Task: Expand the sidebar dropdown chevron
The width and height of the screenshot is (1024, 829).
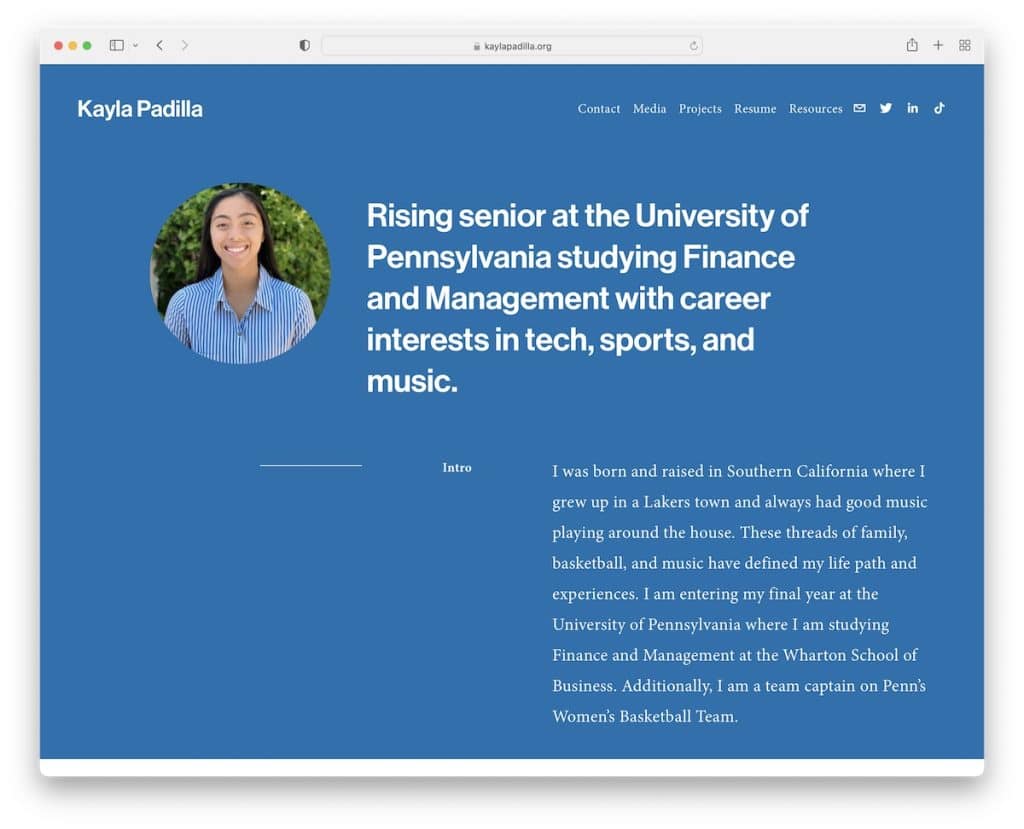Action: 135,46
